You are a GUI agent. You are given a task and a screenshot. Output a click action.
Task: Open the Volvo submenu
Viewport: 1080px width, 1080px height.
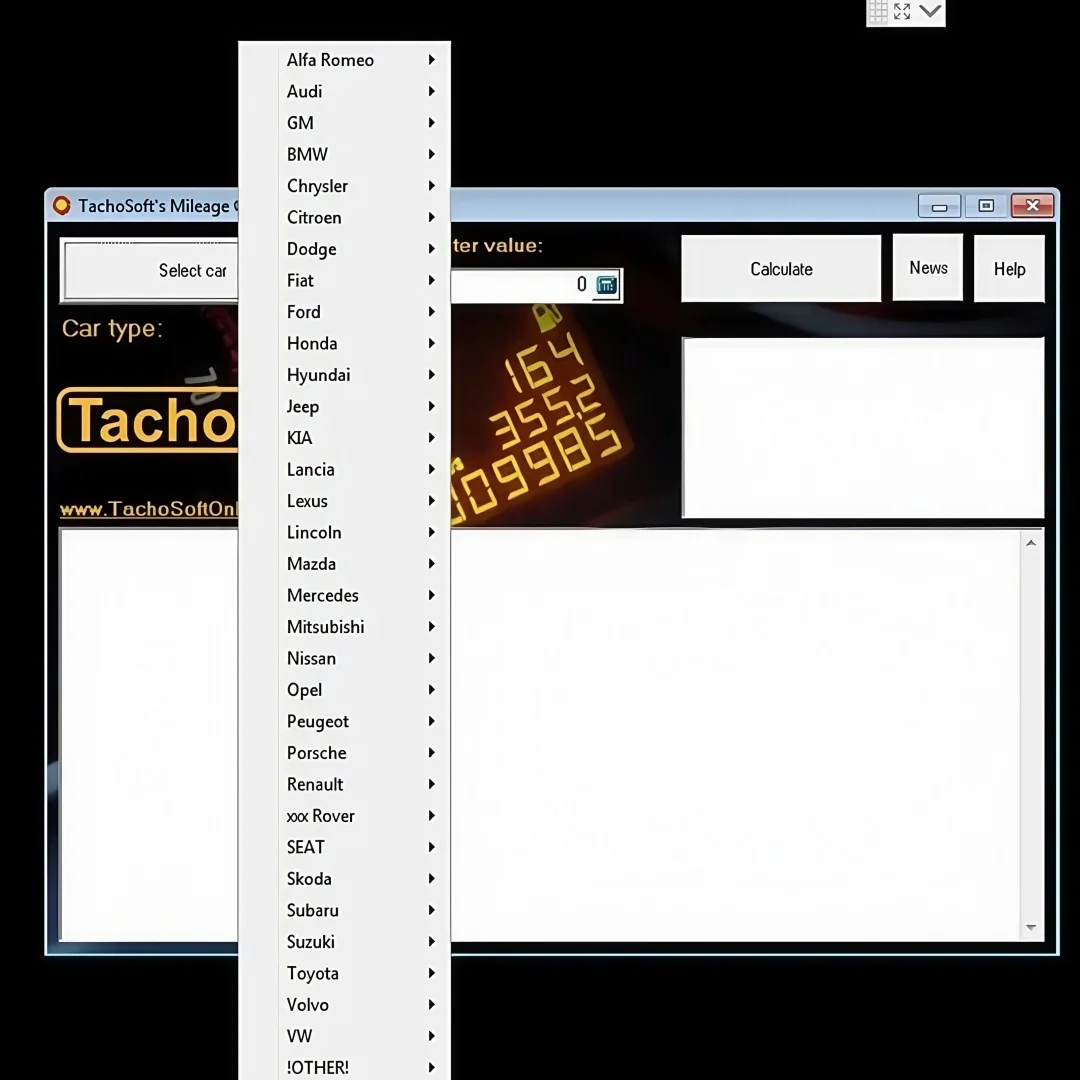tap(344, 1006)
